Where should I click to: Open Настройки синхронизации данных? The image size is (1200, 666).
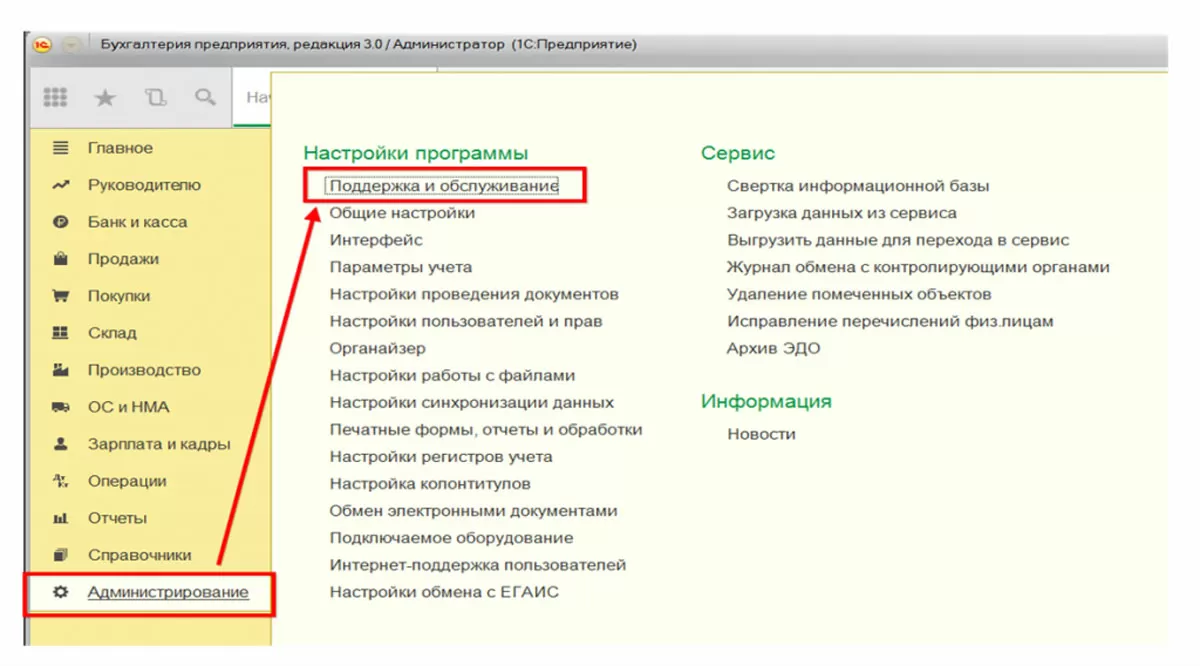tap(472, 402)
